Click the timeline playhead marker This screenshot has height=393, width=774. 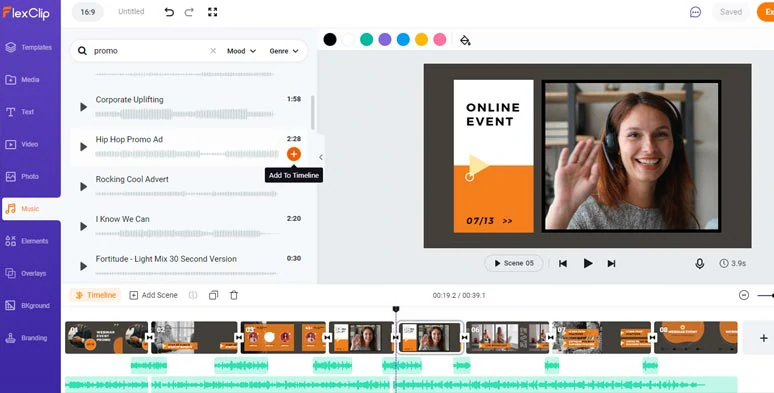[x=395, y=309]
